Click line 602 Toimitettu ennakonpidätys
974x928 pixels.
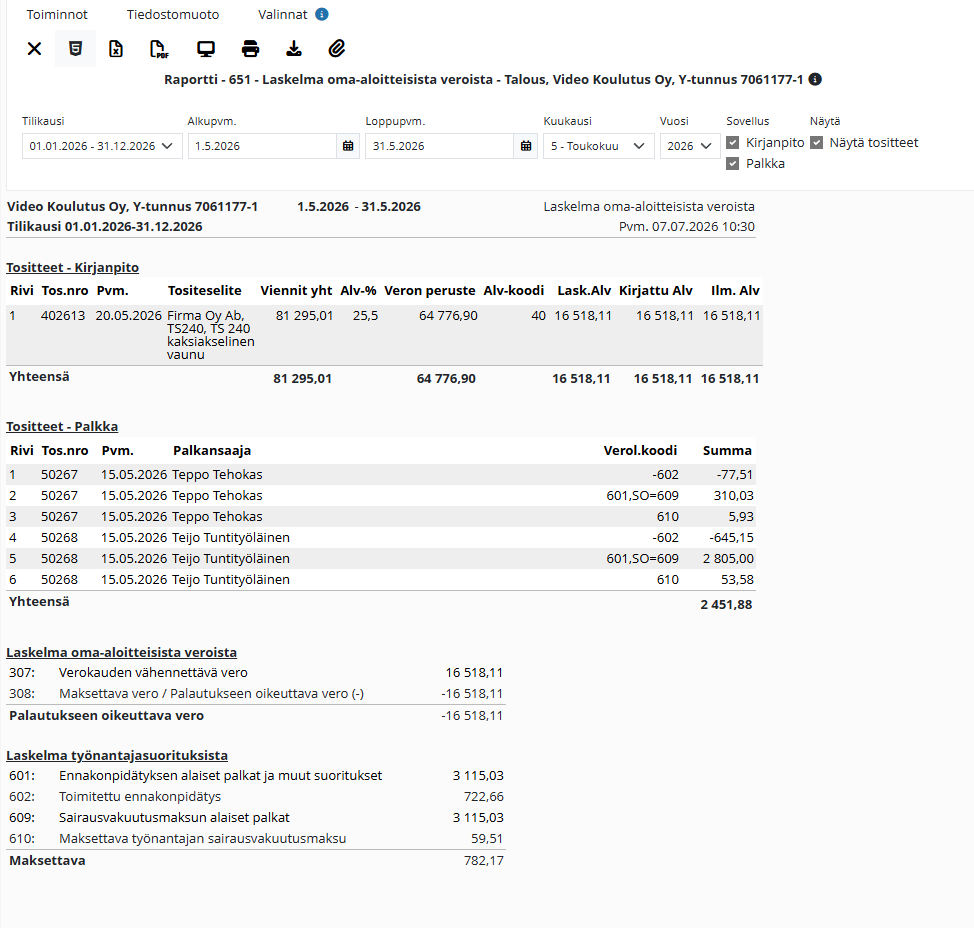point(256,797)
